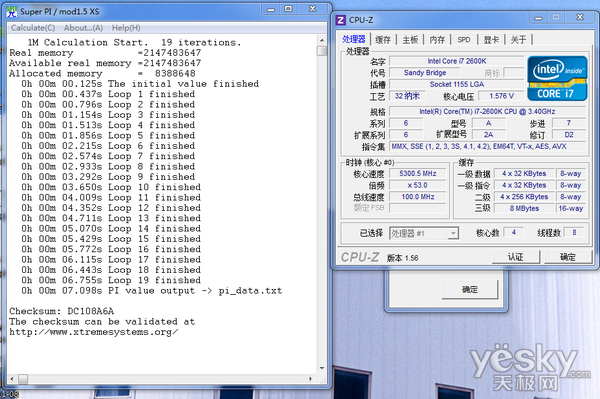Open the Calculate(C) menu
The image size is (600, 399).
click(x=33, y=28)
